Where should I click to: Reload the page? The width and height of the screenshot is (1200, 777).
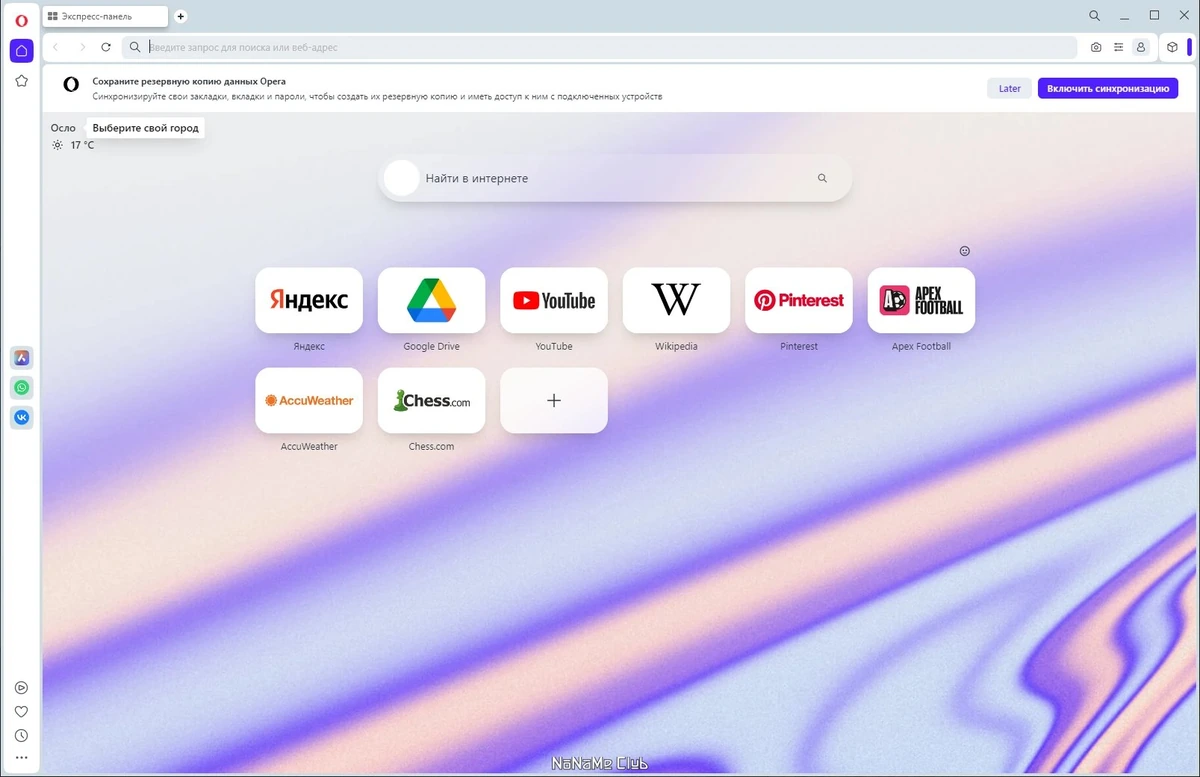tap(106, 47)
